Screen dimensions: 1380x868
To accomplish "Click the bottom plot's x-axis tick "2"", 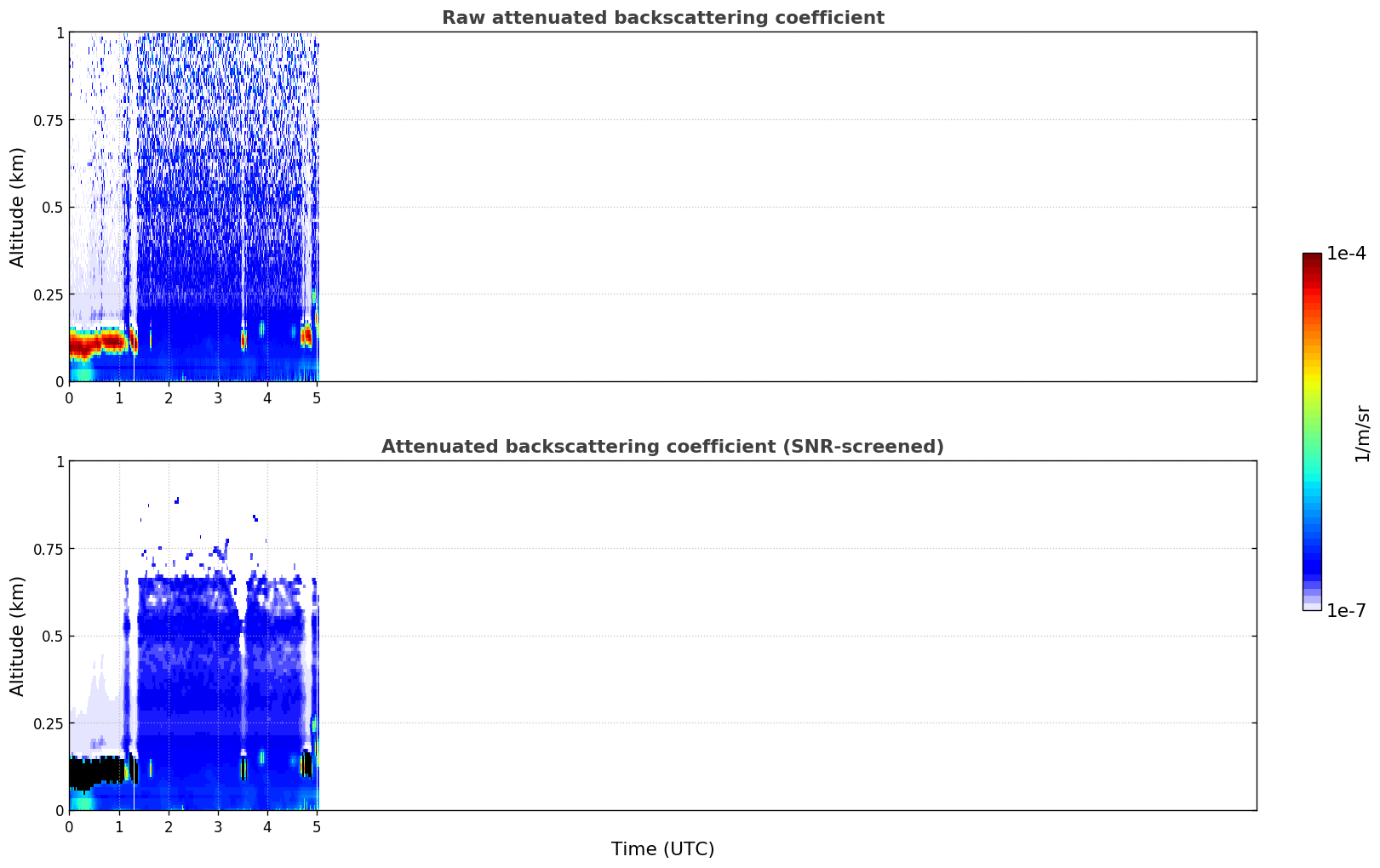I will pos(169,826).
